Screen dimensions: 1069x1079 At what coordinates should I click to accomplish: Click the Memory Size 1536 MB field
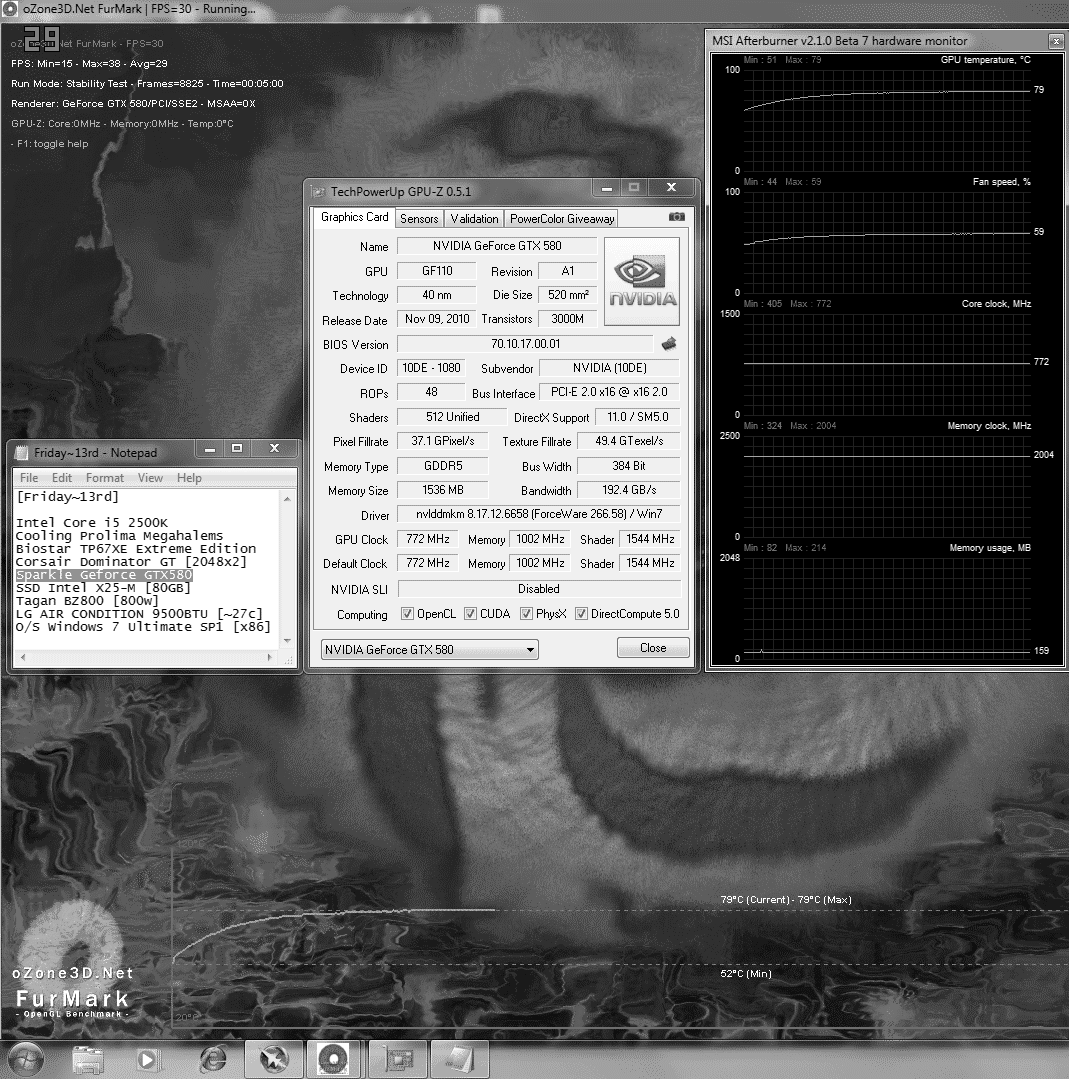click(443, 490)
